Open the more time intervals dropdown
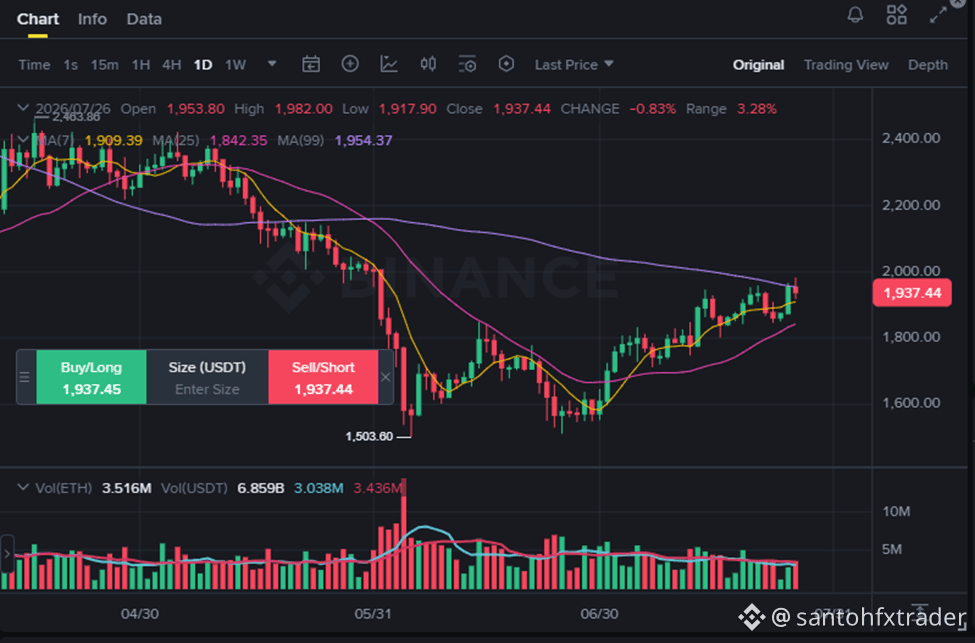Viewport: 975px width, 643px height. coord(272,64)
